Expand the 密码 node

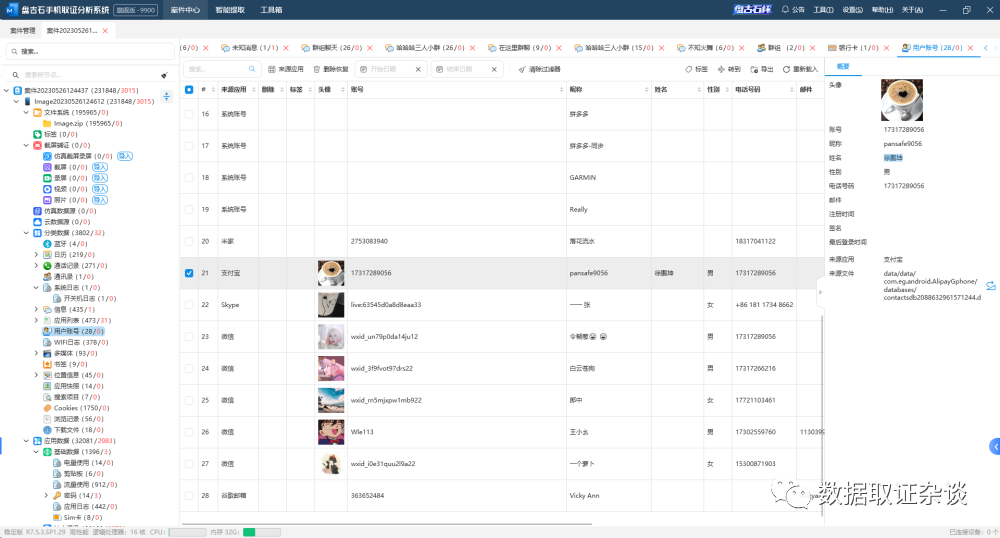(x=46, y=495)
